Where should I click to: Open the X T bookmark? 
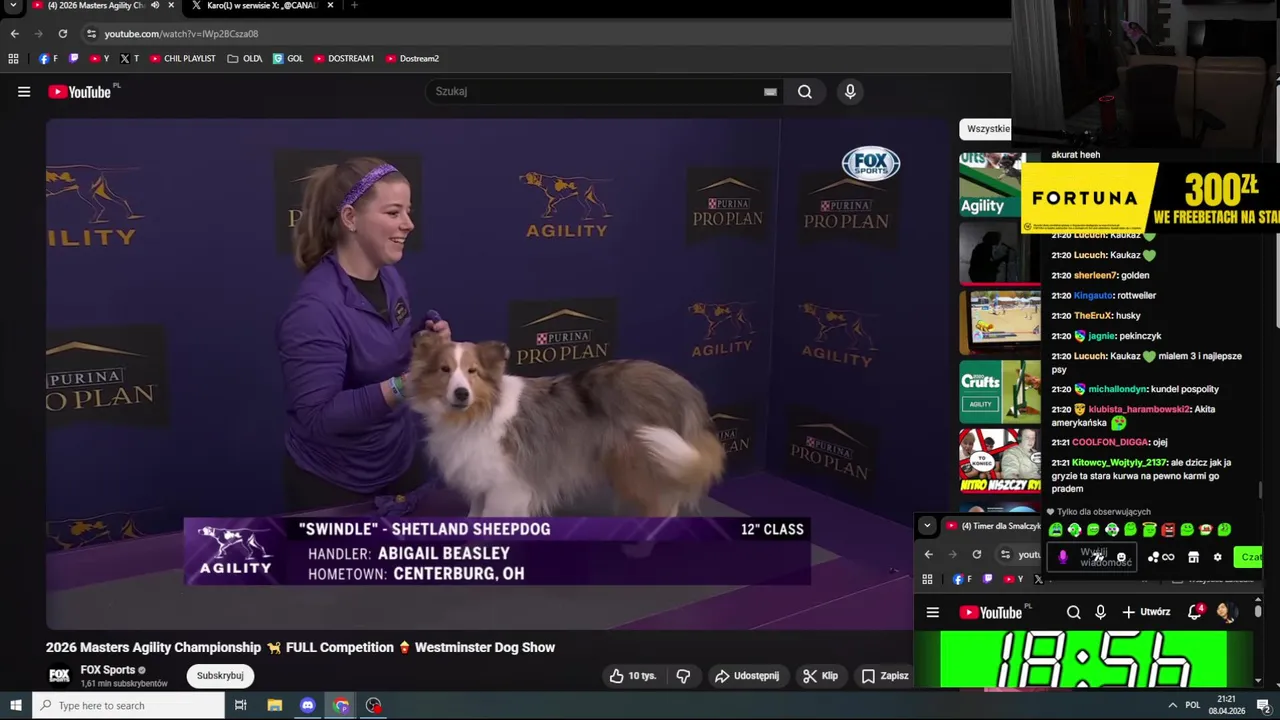[130, 59]
